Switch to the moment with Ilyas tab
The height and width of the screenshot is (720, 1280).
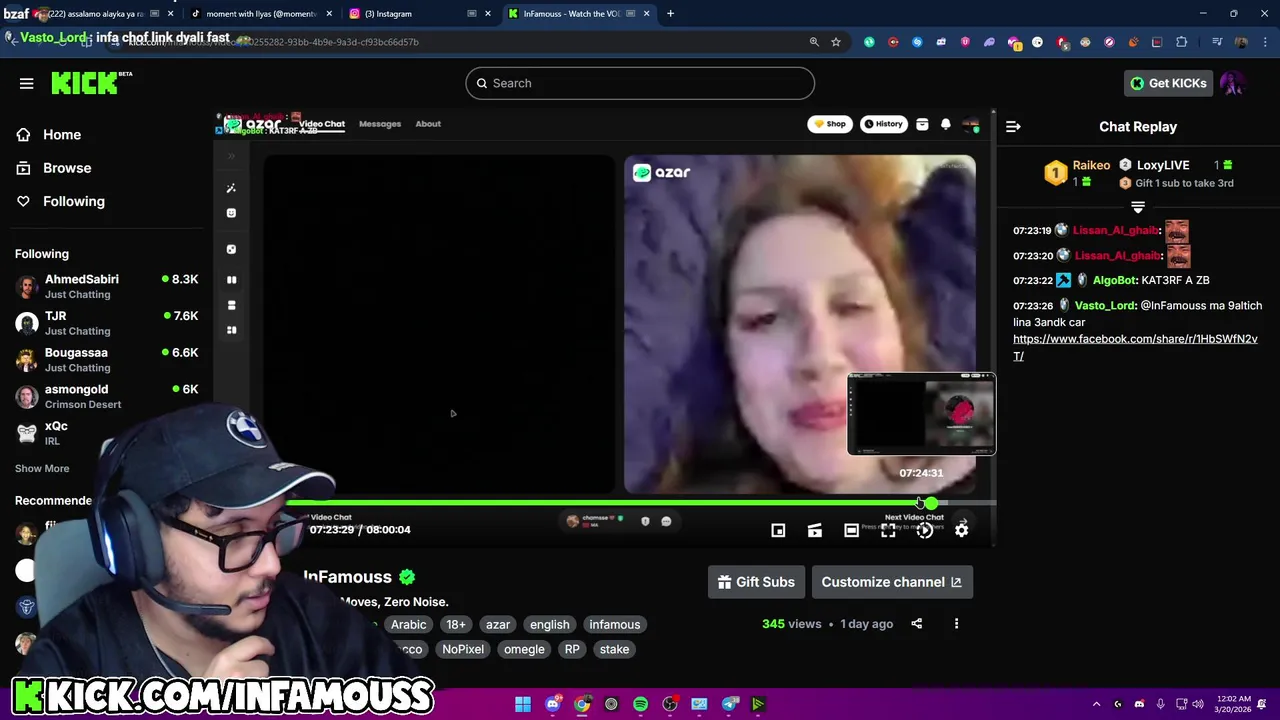coord(260,14)
